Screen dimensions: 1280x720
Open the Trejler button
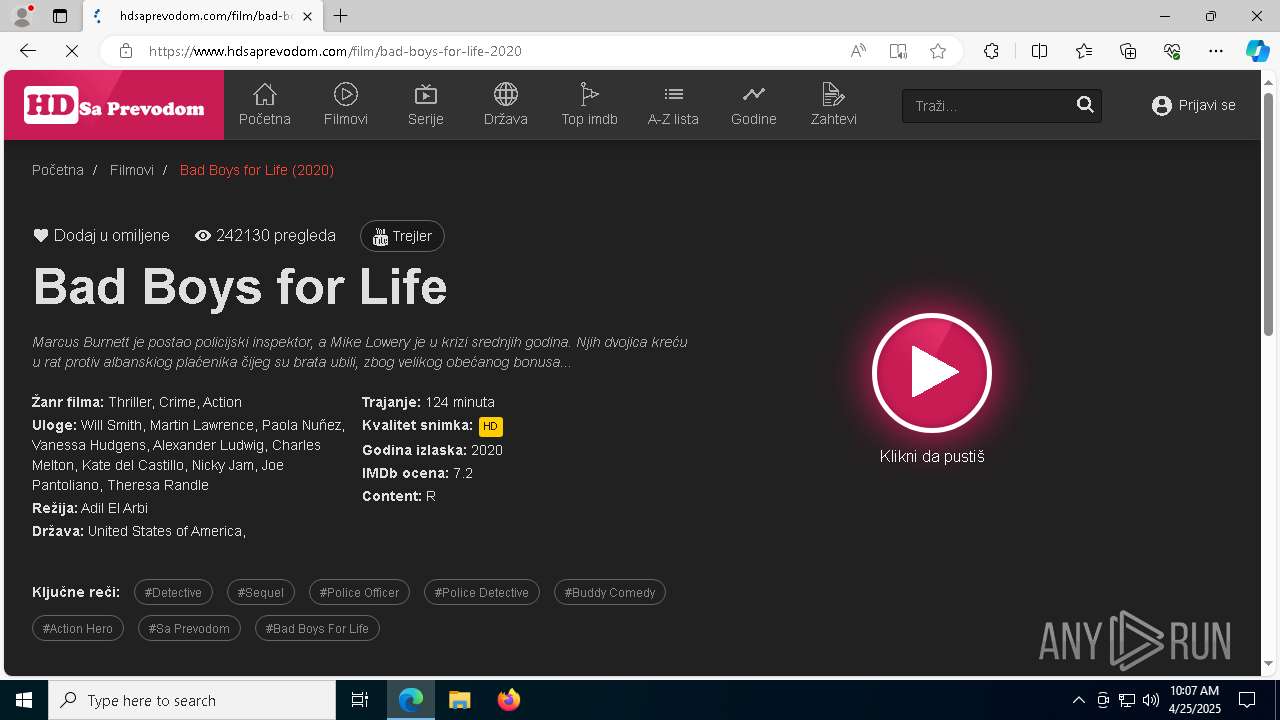402,236
